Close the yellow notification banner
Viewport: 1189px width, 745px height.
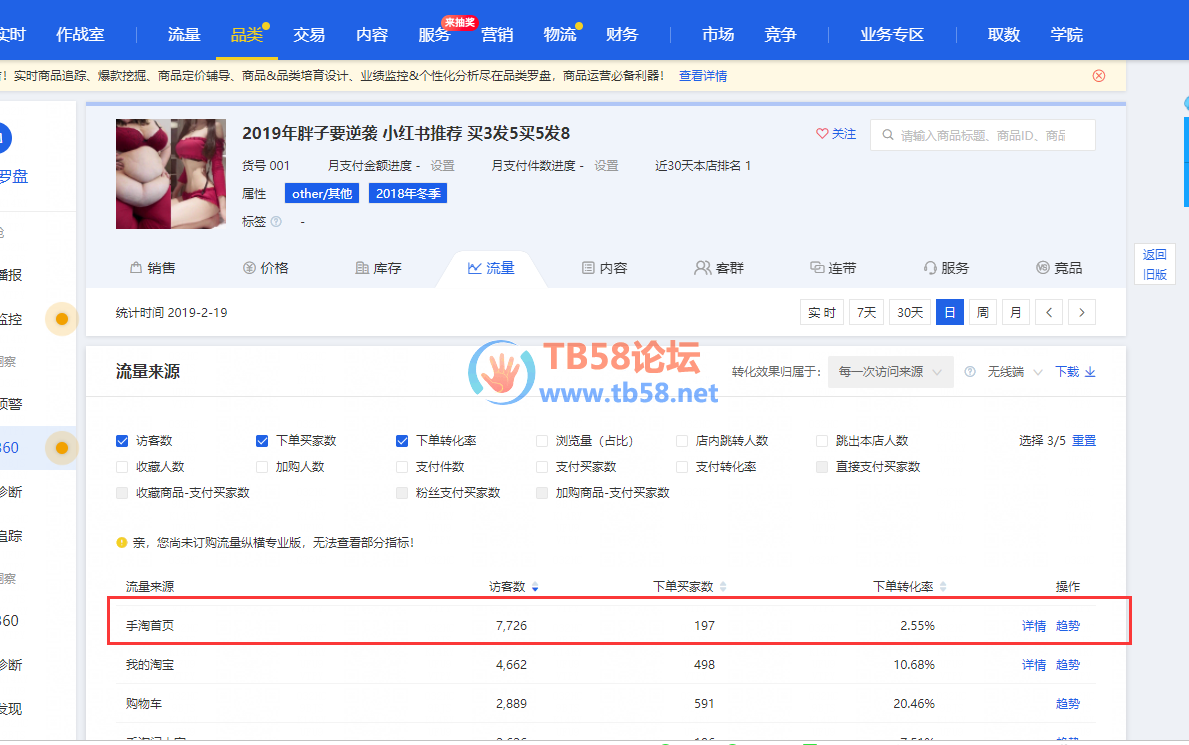pyautogui.click(x=1098, y=76)
